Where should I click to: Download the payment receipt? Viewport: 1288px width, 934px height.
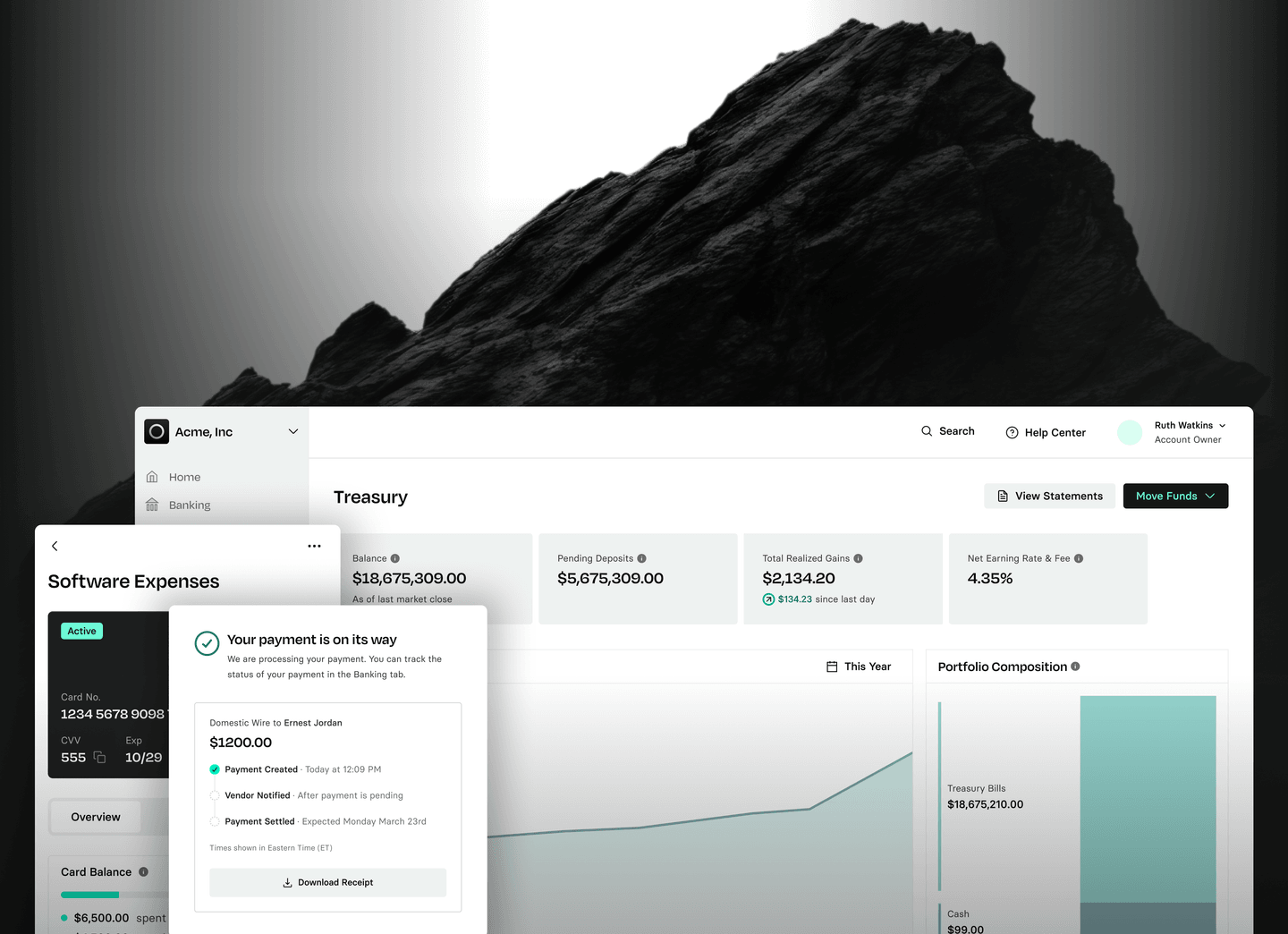pyautogui.click(x=327, y=882)
